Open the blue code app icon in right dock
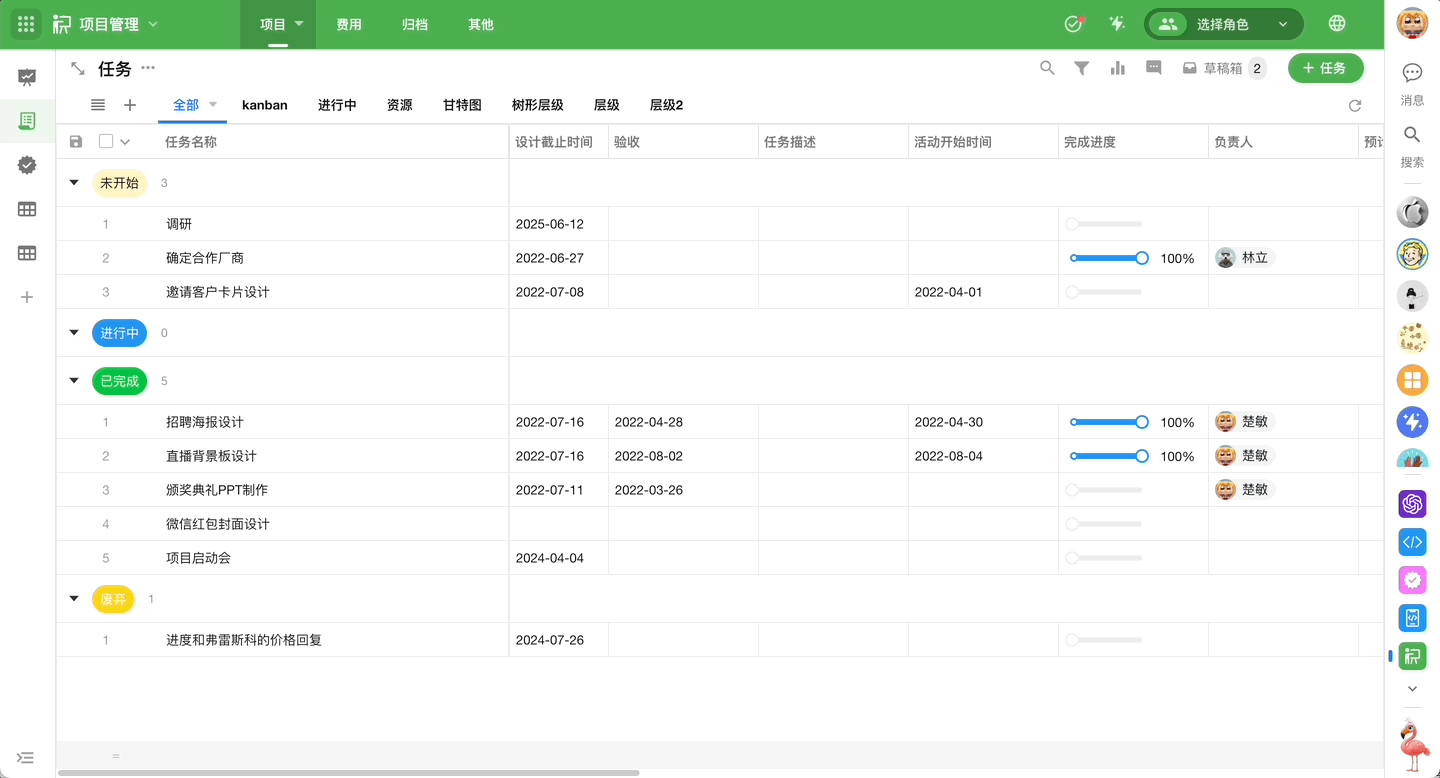The image size is (1440, 778). point(1412,542)
